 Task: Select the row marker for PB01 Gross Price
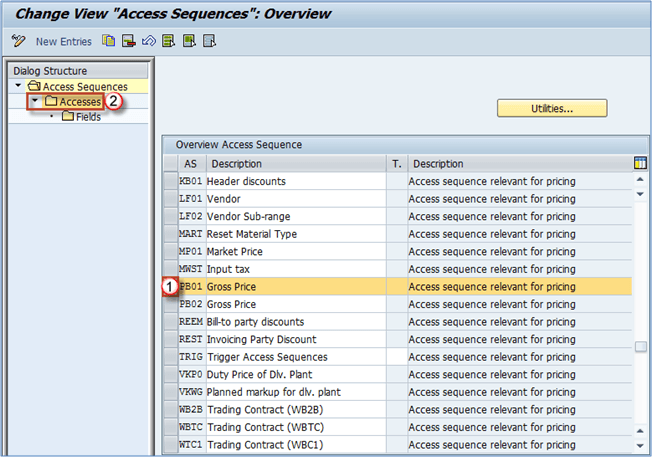click(x=170, y=286)
